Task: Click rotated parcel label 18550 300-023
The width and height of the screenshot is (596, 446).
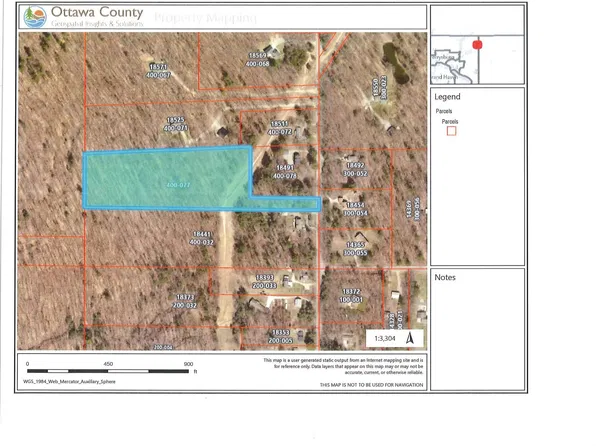Action: click(x=379, y=88)
